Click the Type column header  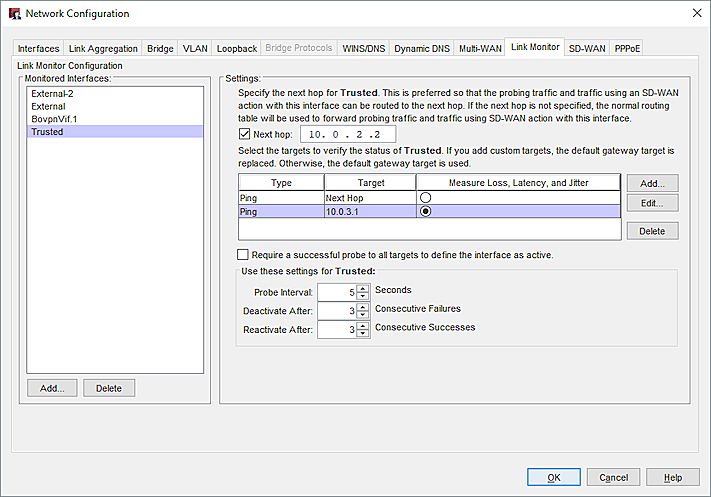281,183
